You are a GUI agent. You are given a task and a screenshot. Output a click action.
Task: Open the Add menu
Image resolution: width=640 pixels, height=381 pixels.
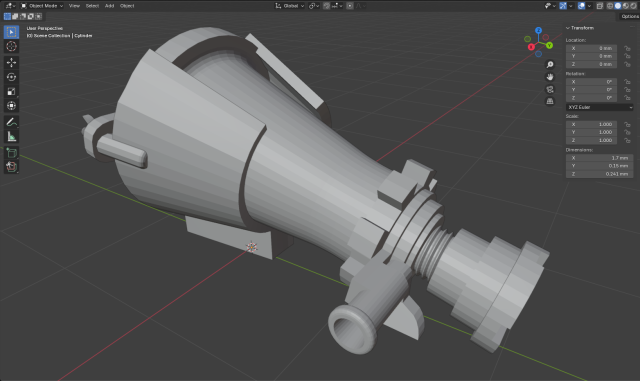pyautogui.click(x=109, y=6)
